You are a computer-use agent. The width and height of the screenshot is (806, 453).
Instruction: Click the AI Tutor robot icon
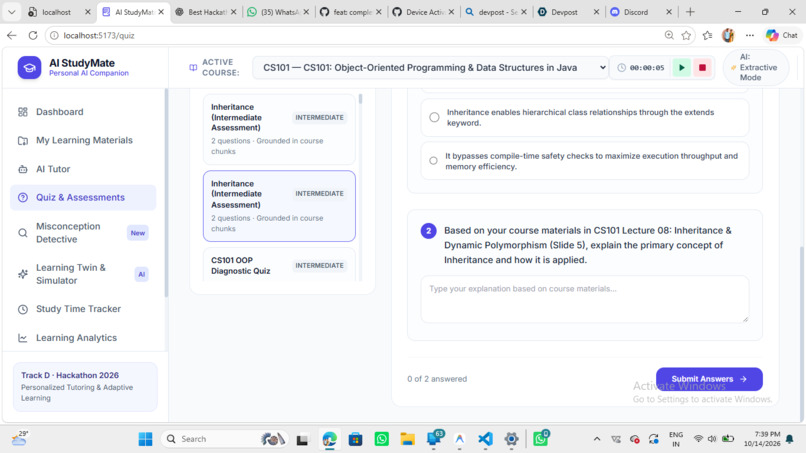pos(23,169)
